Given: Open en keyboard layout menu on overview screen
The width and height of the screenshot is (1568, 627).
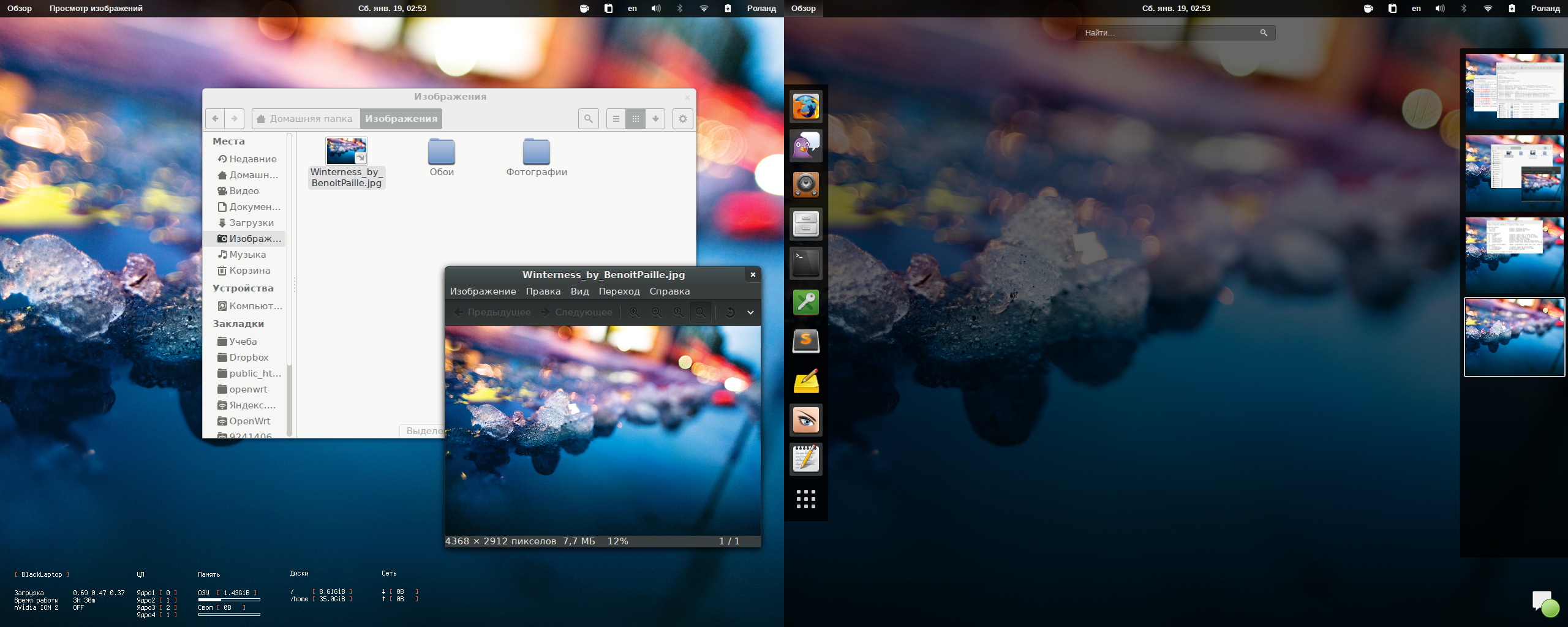Looking at the screenshot, I should point(1416,9).
